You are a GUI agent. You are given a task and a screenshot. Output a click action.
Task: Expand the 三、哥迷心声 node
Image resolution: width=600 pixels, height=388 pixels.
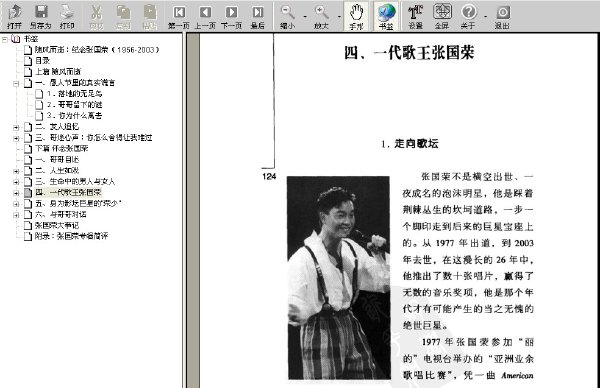pyautogui.click(x=16, y=138)
